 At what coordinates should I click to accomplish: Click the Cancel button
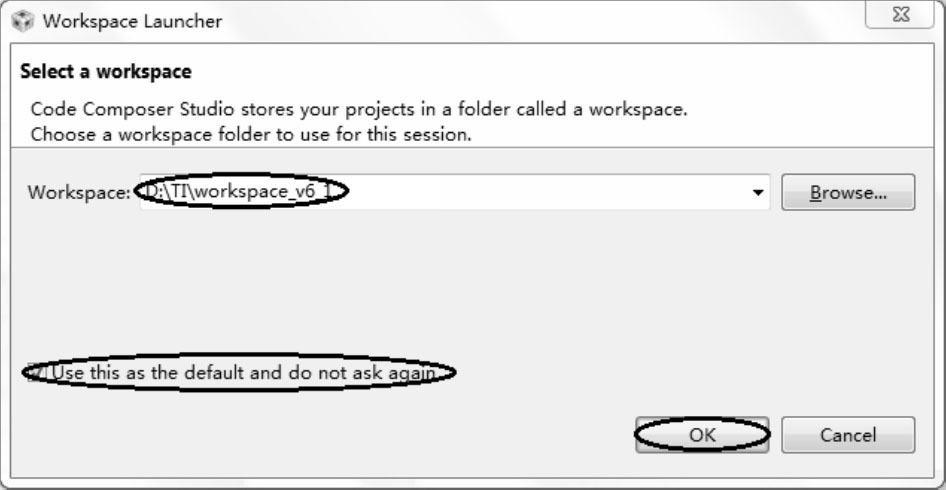(x=848, y=435)
